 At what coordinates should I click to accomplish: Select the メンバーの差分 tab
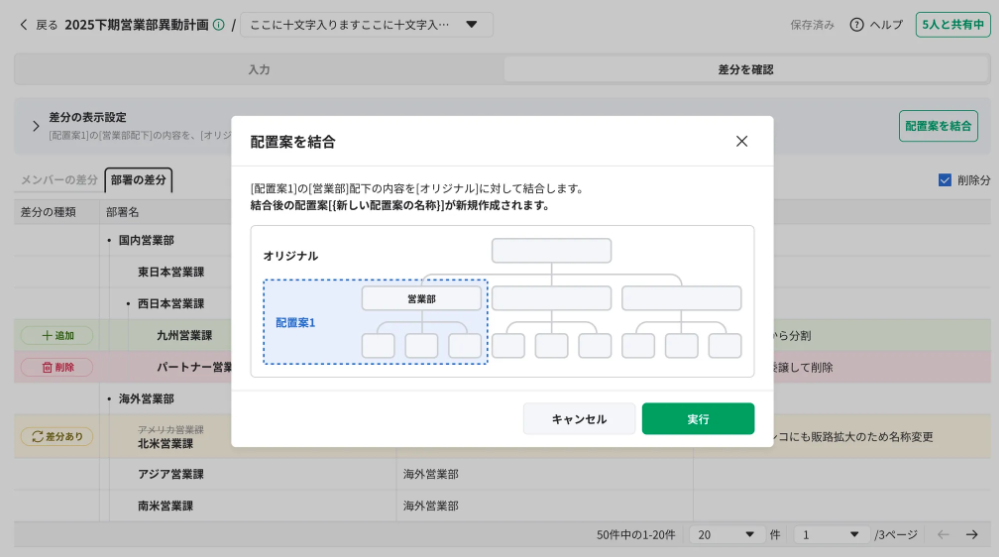coord(60,180)
